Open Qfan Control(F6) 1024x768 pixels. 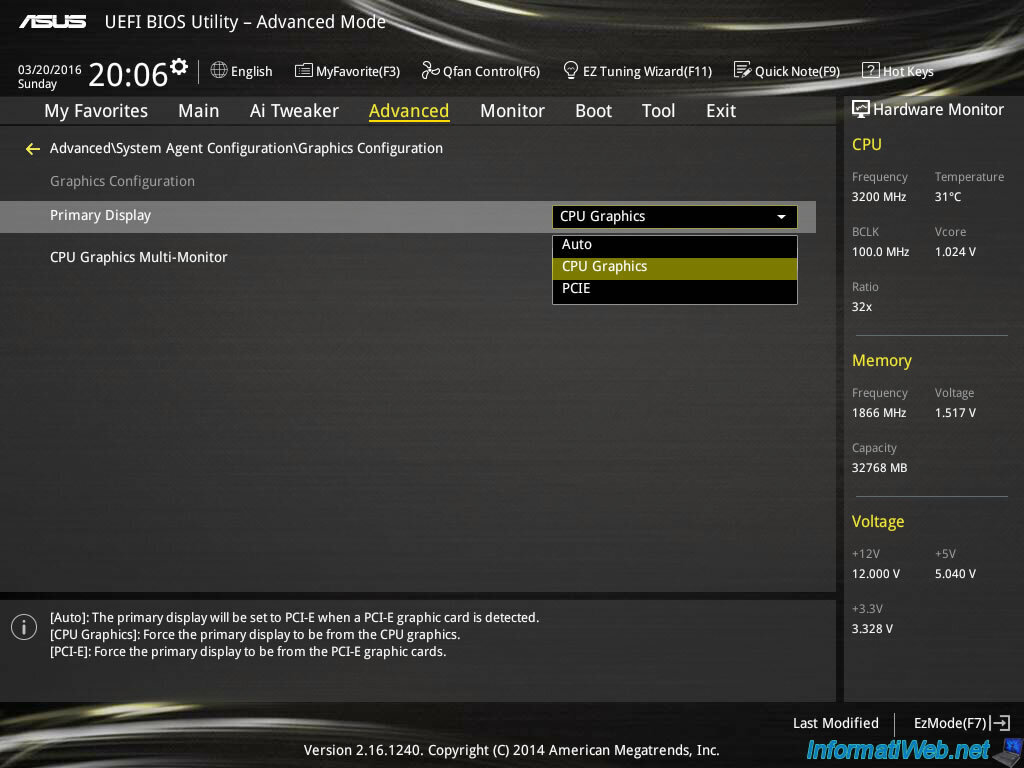481,71
